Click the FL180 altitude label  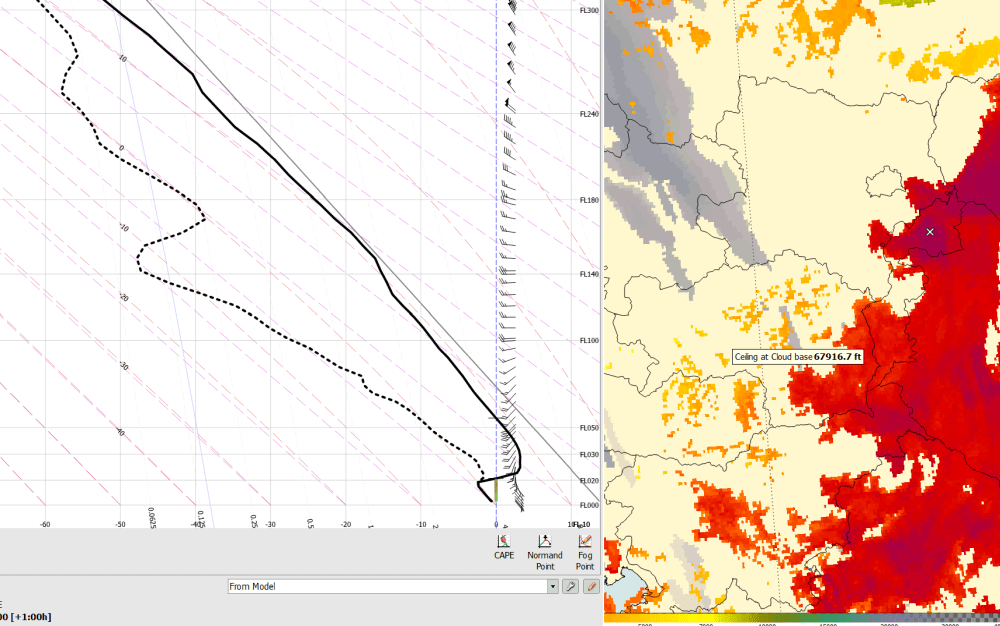pyautogui.click(x=589, y=200)
